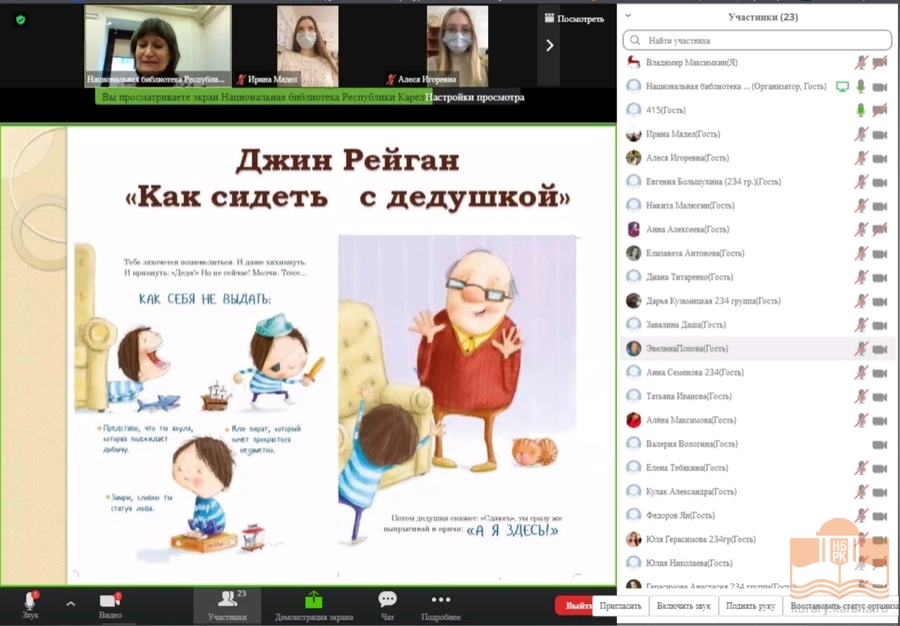This screenshot has width=900, height=626.
Task: Open the Участники panel button
Action: point(227,606)
